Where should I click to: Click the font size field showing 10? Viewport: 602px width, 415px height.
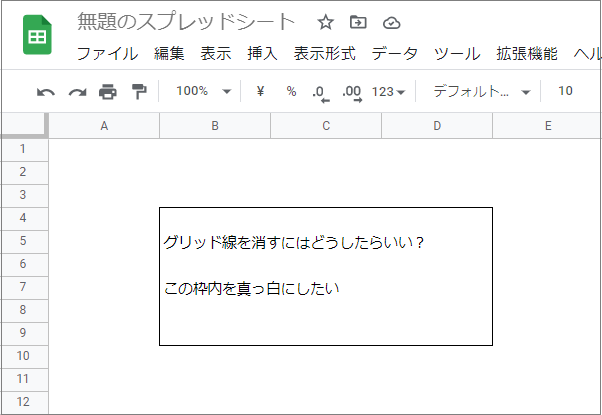(x=565, y=91)
